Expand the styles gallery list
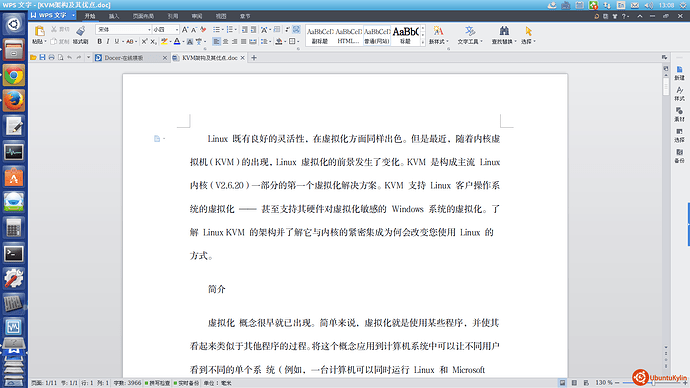The width and height of the screenshot is (690, 388). tap(423, 42)
